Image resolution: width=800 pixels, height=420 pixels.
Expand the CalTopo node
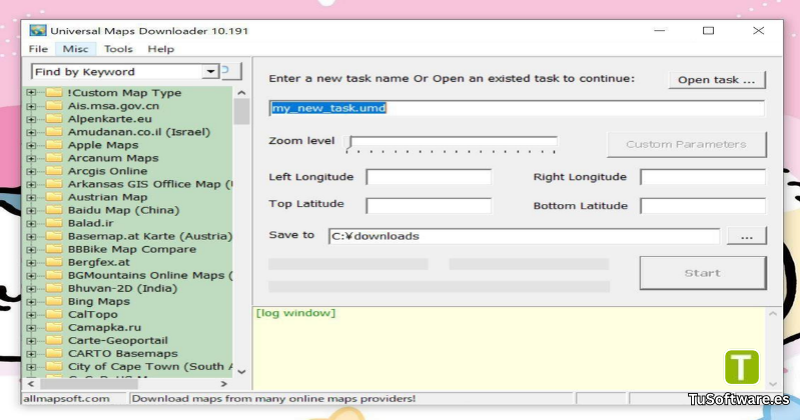click(31, 314)
